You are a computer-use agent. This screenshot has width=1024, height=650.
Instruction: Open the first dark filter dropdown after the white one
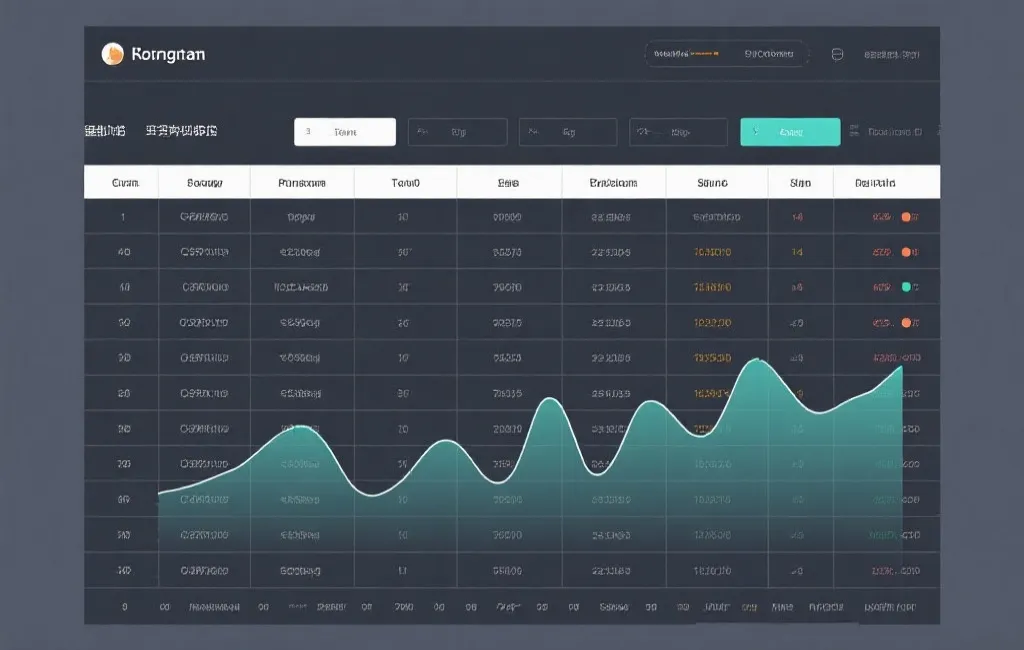point(457,132)
